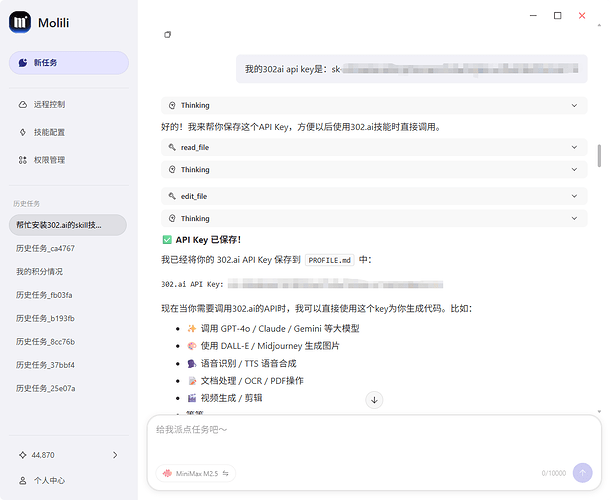
Task: Open the 44,870 points balance entry
Action: pos(69,455)
